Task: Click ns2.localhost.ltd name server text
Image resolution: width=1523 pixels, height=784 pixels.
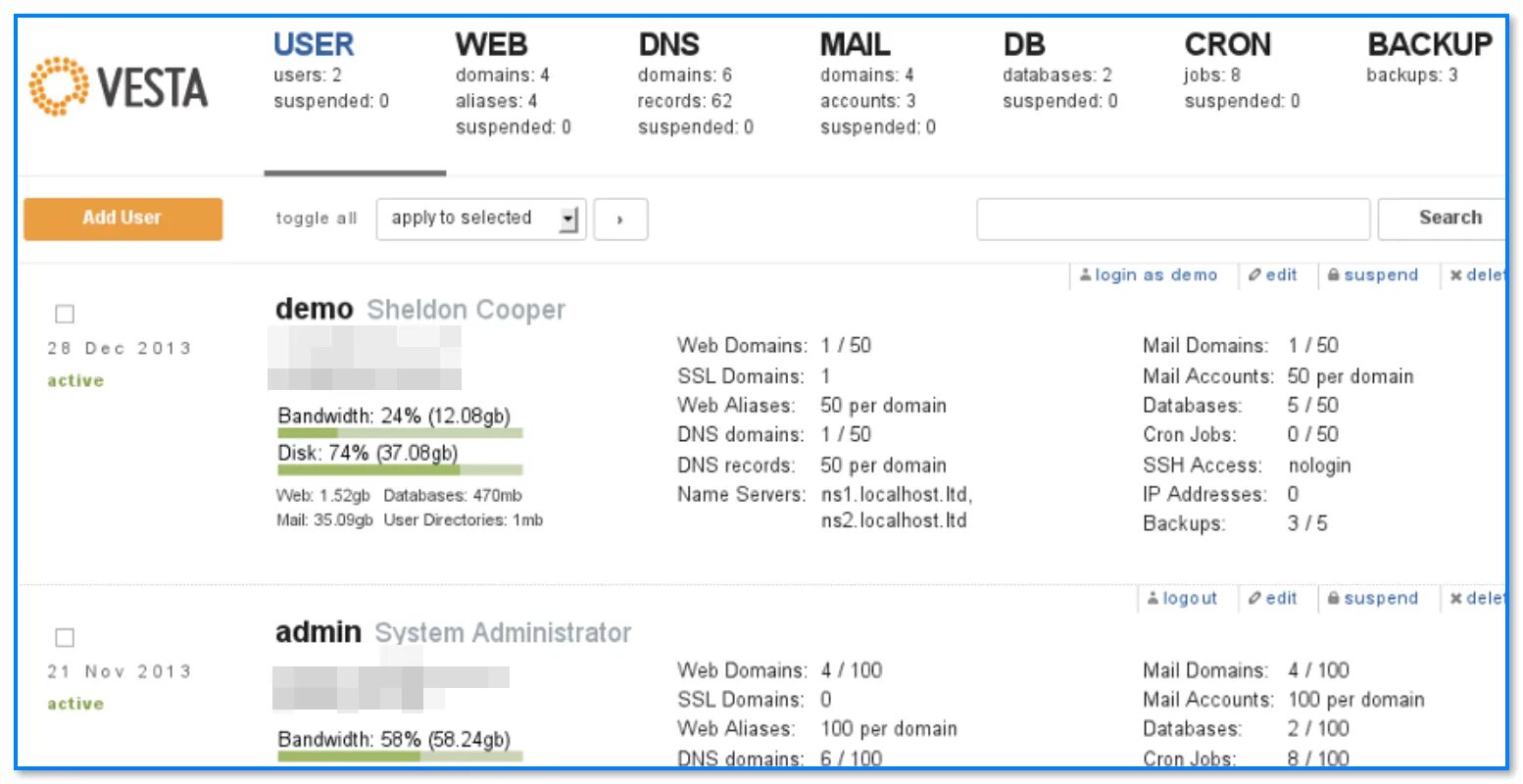Action: 894,520
